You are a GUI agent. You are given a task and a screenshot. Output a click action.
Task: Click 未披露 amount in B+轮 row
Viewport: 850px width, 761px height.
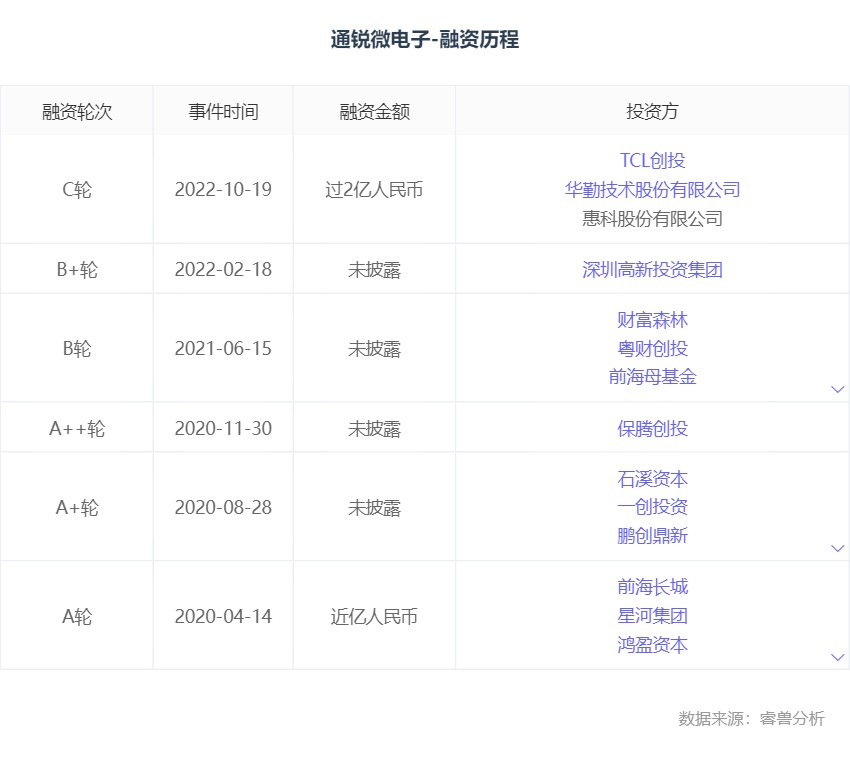(x=375, y=269)
